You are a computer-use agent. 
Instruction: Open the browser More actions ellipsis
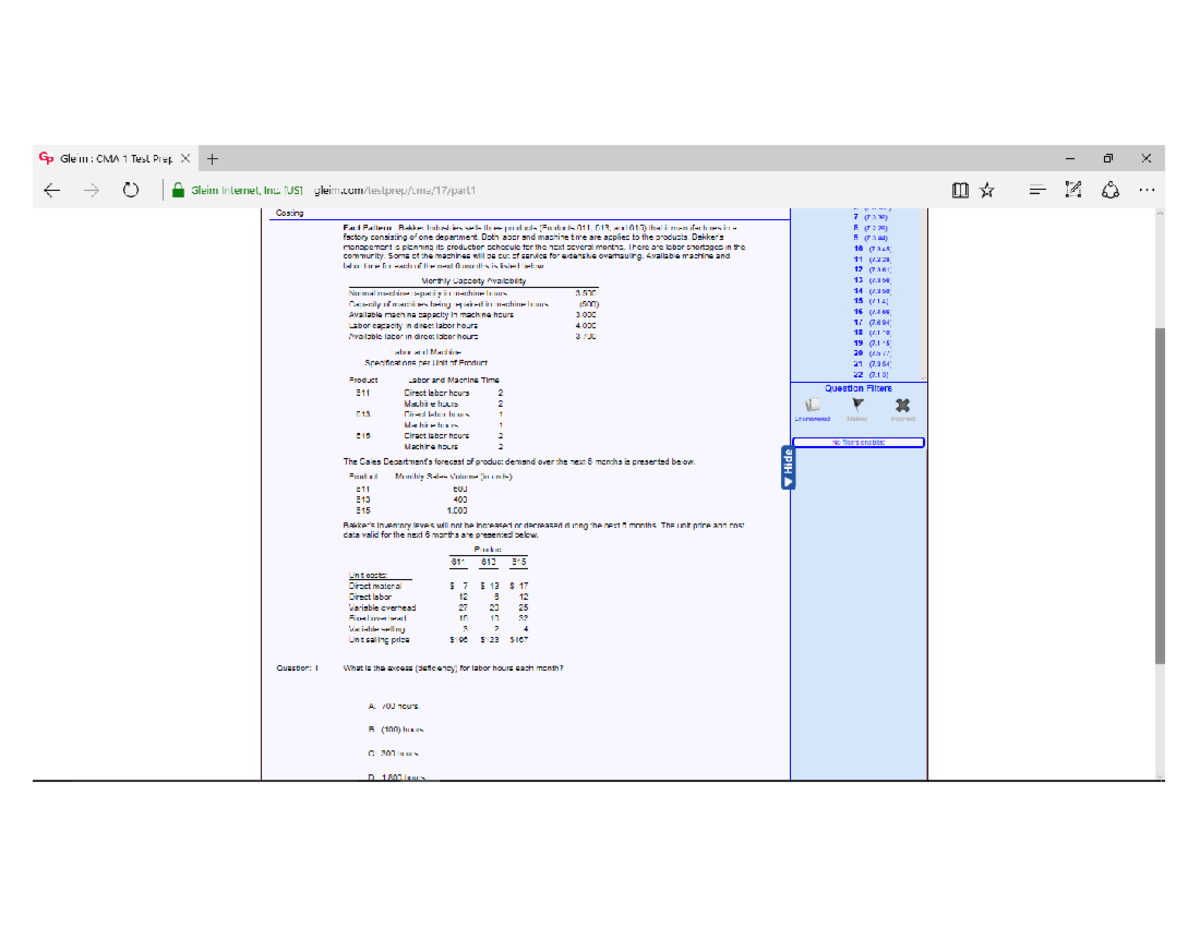click(x=1145, y=190)
